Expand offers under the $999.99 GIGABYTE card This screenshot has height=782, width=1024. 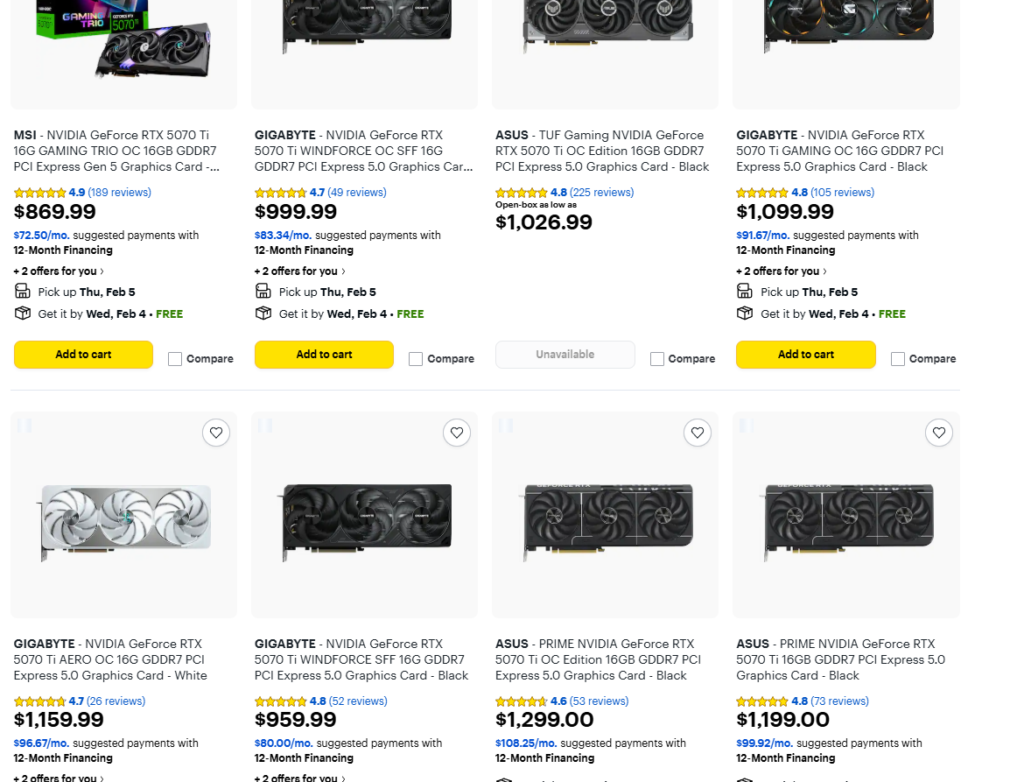click(x=299, y=271)
